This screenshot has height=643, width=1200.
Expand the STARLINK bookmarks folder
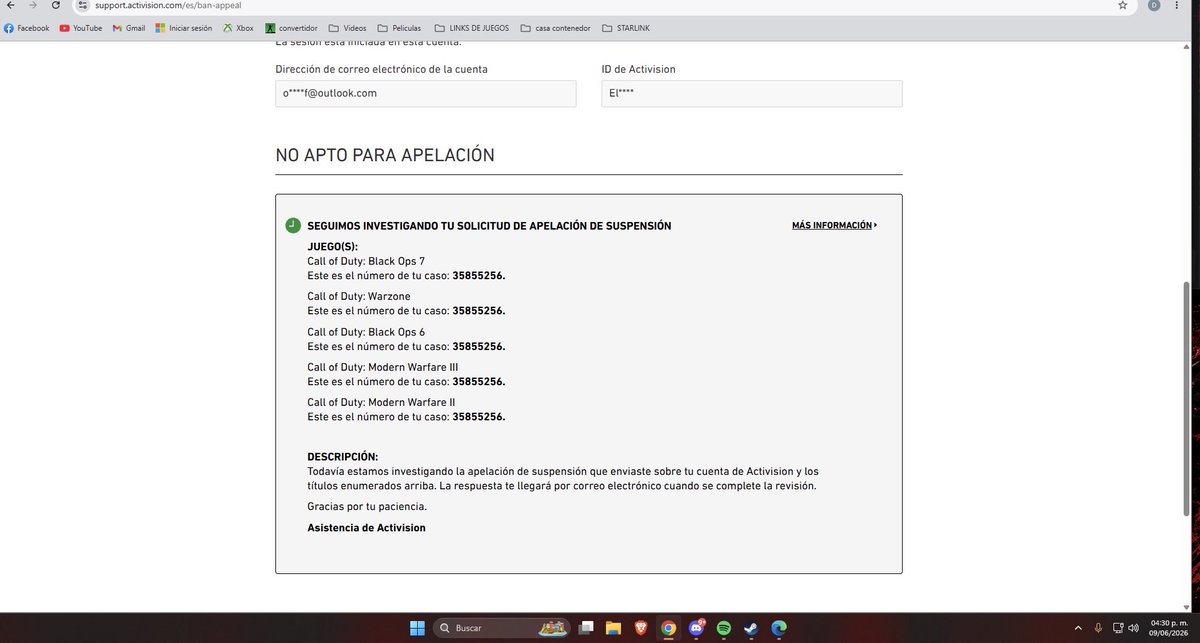(x=626, y=28)
